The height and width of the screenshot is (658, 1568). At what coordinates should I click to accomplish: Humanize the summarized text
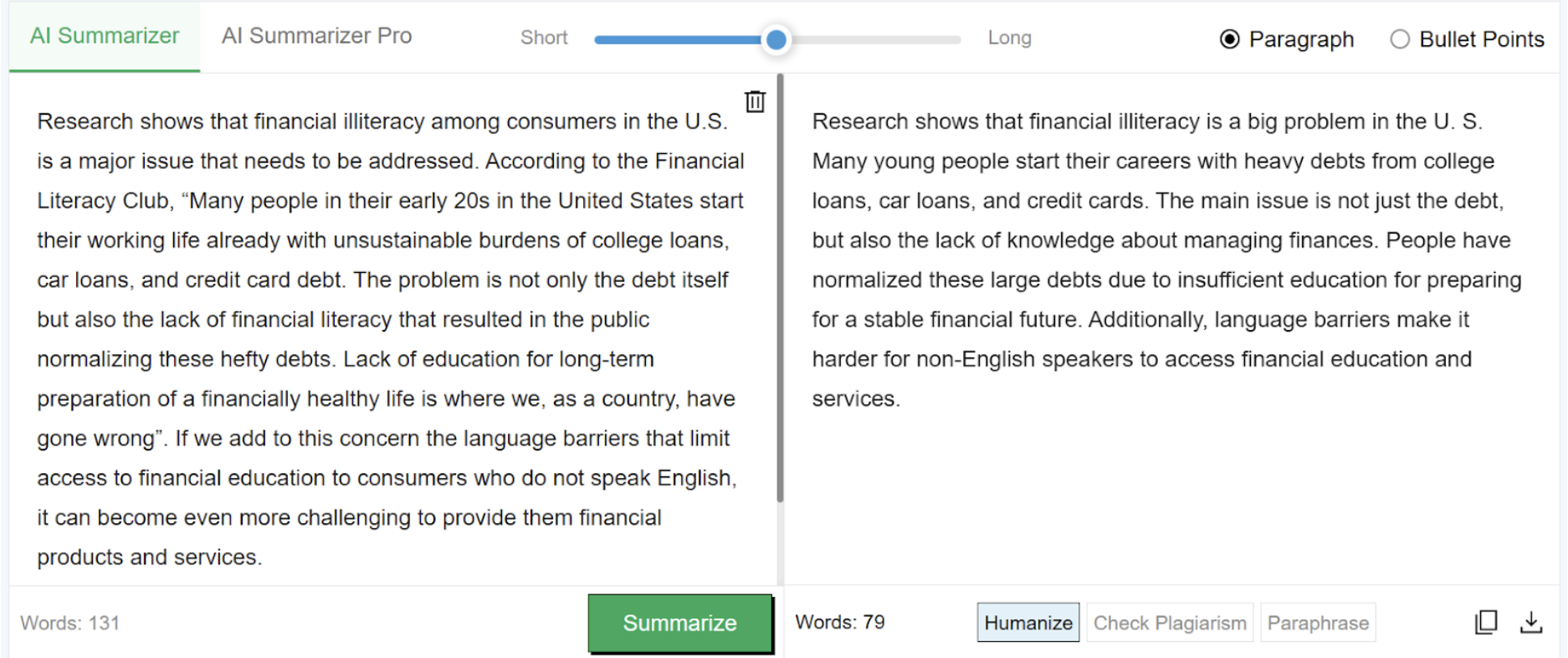tap(1027, 623)
